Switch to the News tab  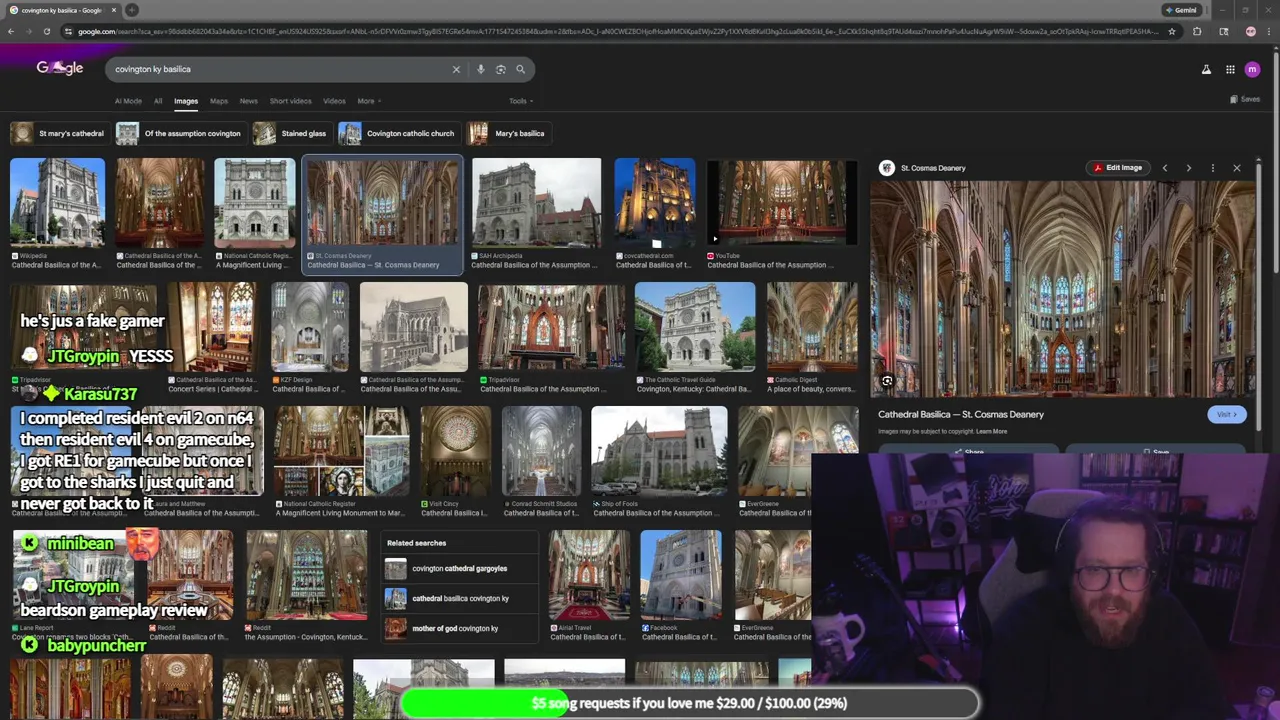click(x=249, y=101)
